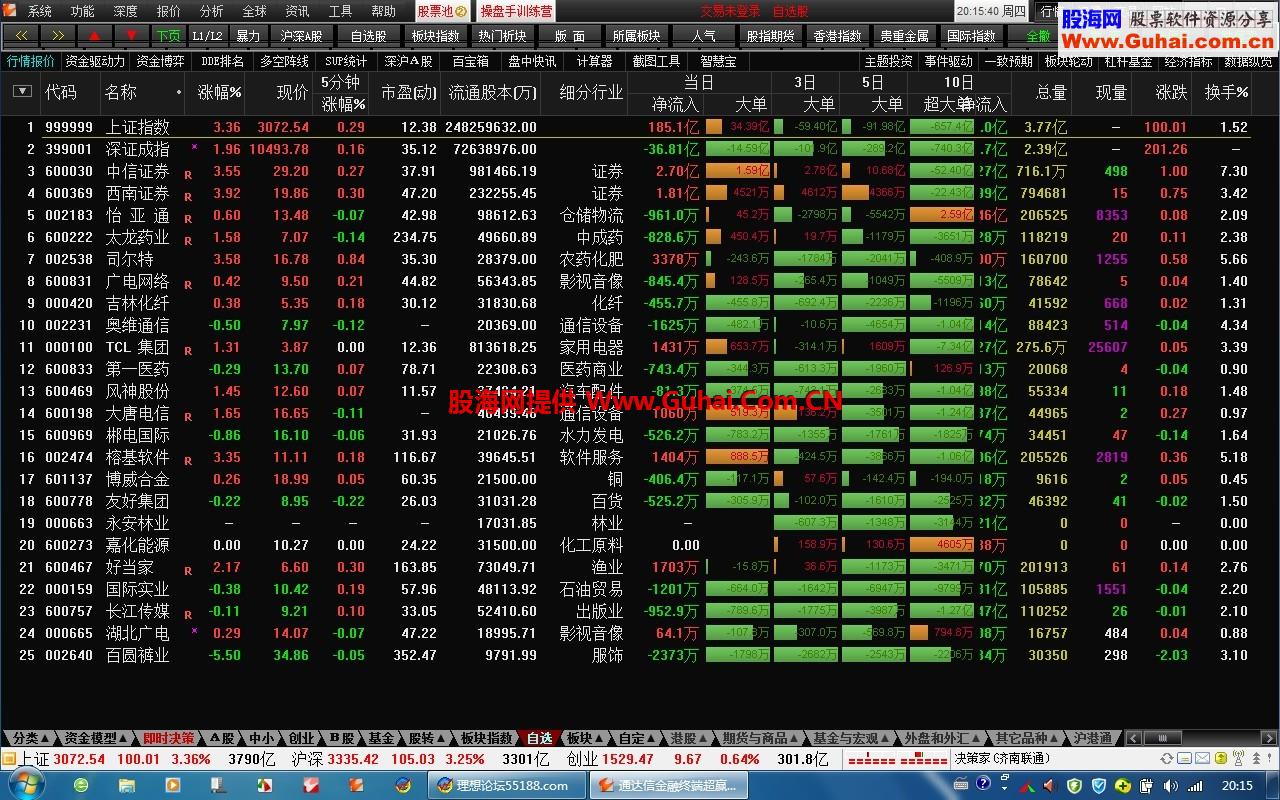Toggle the L1/L2 quote level button

coord(207,35)
